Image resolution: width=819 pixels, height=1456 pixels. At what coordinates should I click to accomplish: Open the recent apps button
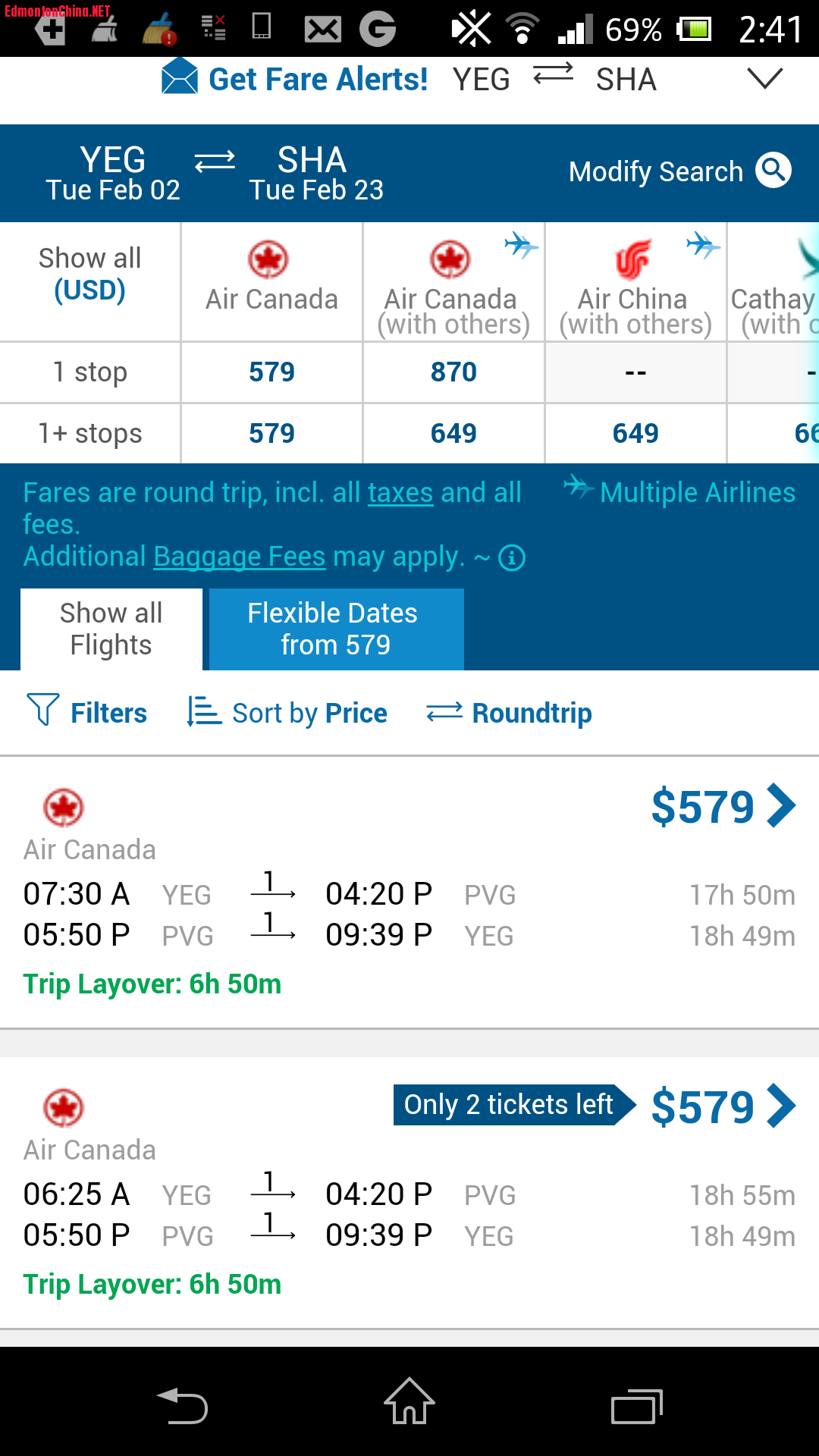[x=637, y=1407]
